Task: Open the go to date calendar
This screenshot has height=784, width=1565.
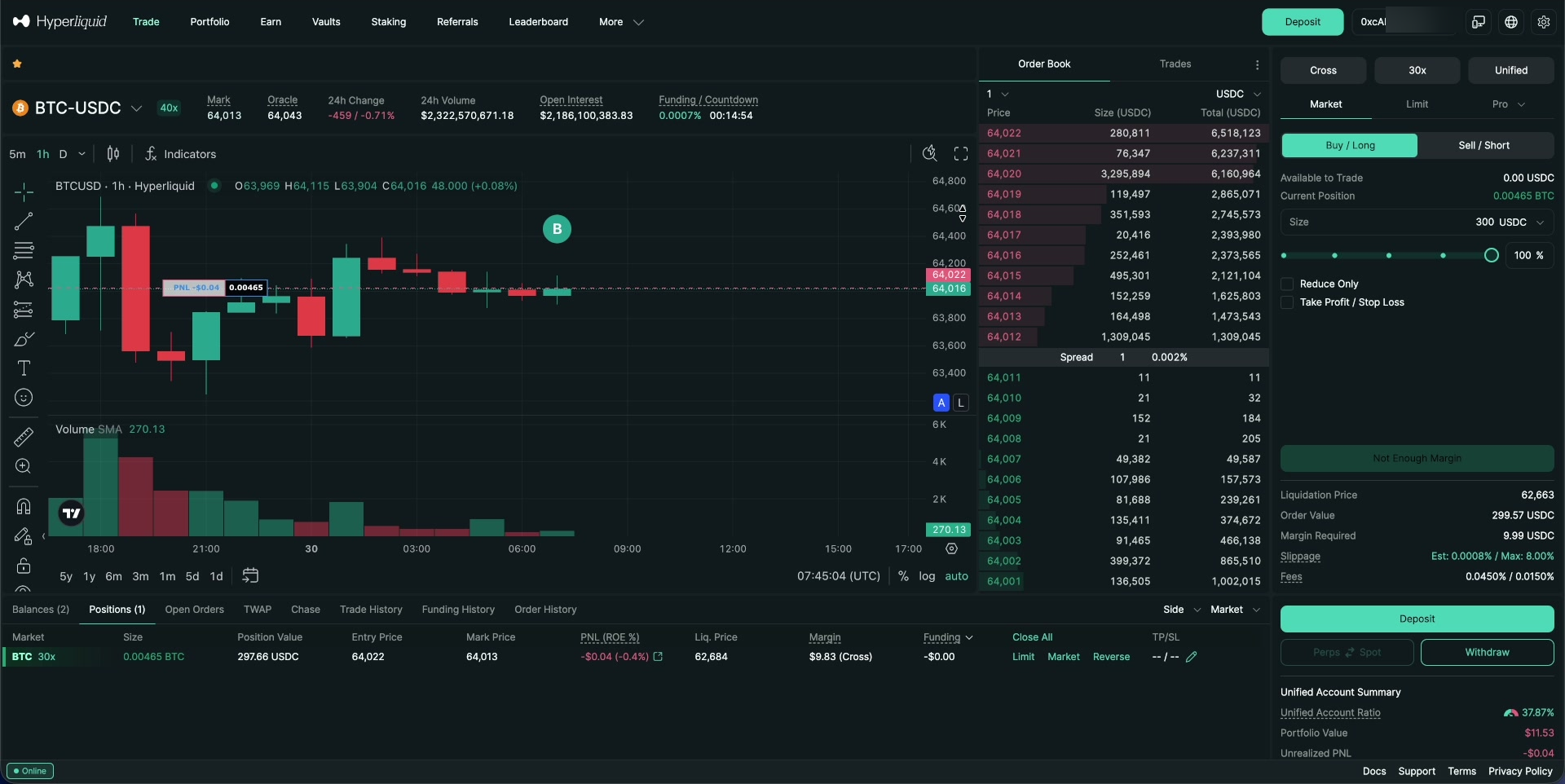Action: (x=250, y=575)
